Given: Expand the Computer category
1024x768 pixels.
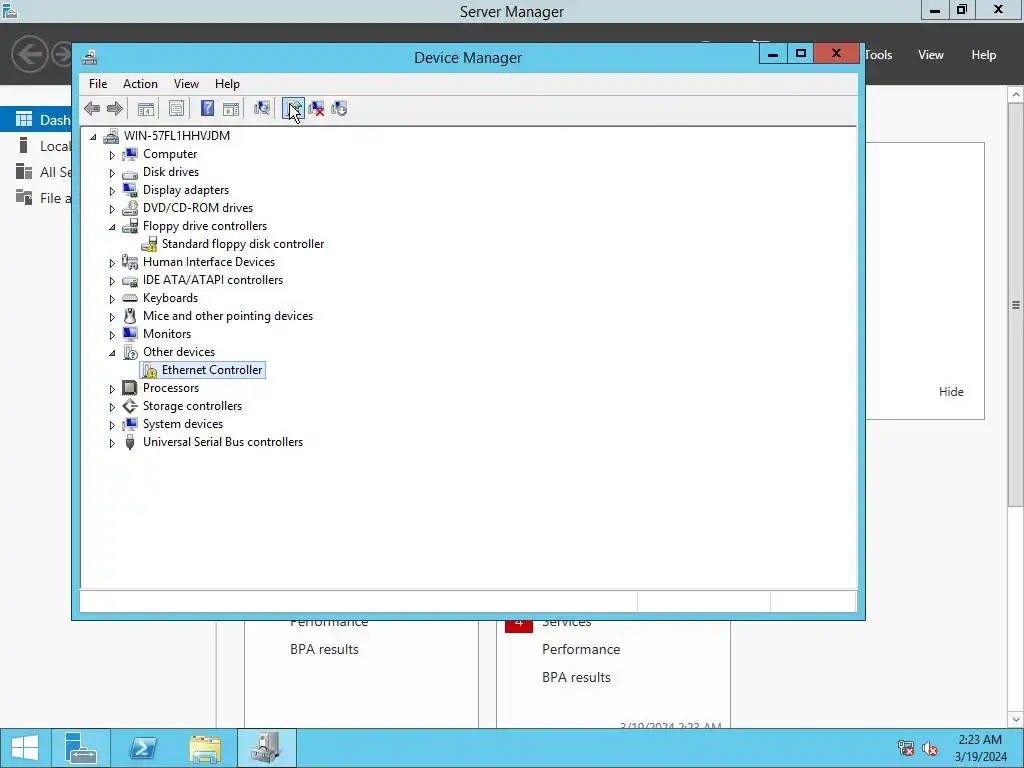Looking at the screenshot, I should coord(112,155).
